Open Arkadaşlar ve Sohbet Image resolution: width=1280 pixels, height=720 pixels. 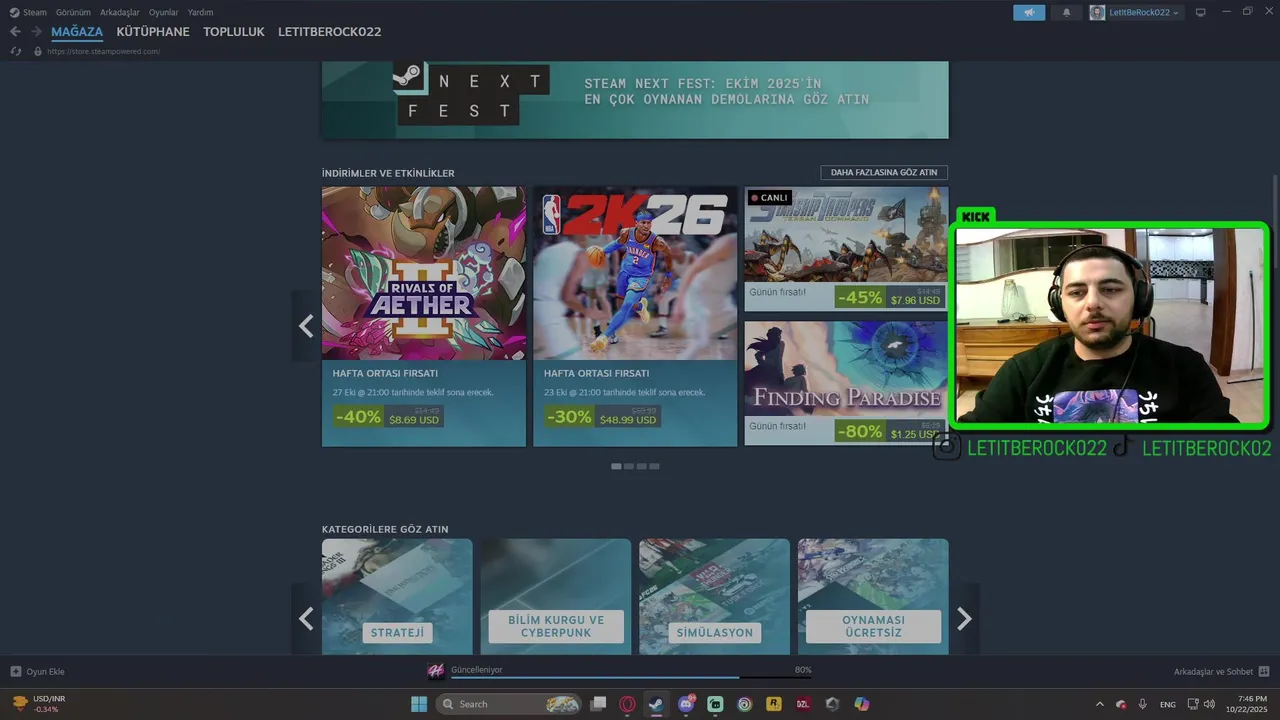[1221, 672]
